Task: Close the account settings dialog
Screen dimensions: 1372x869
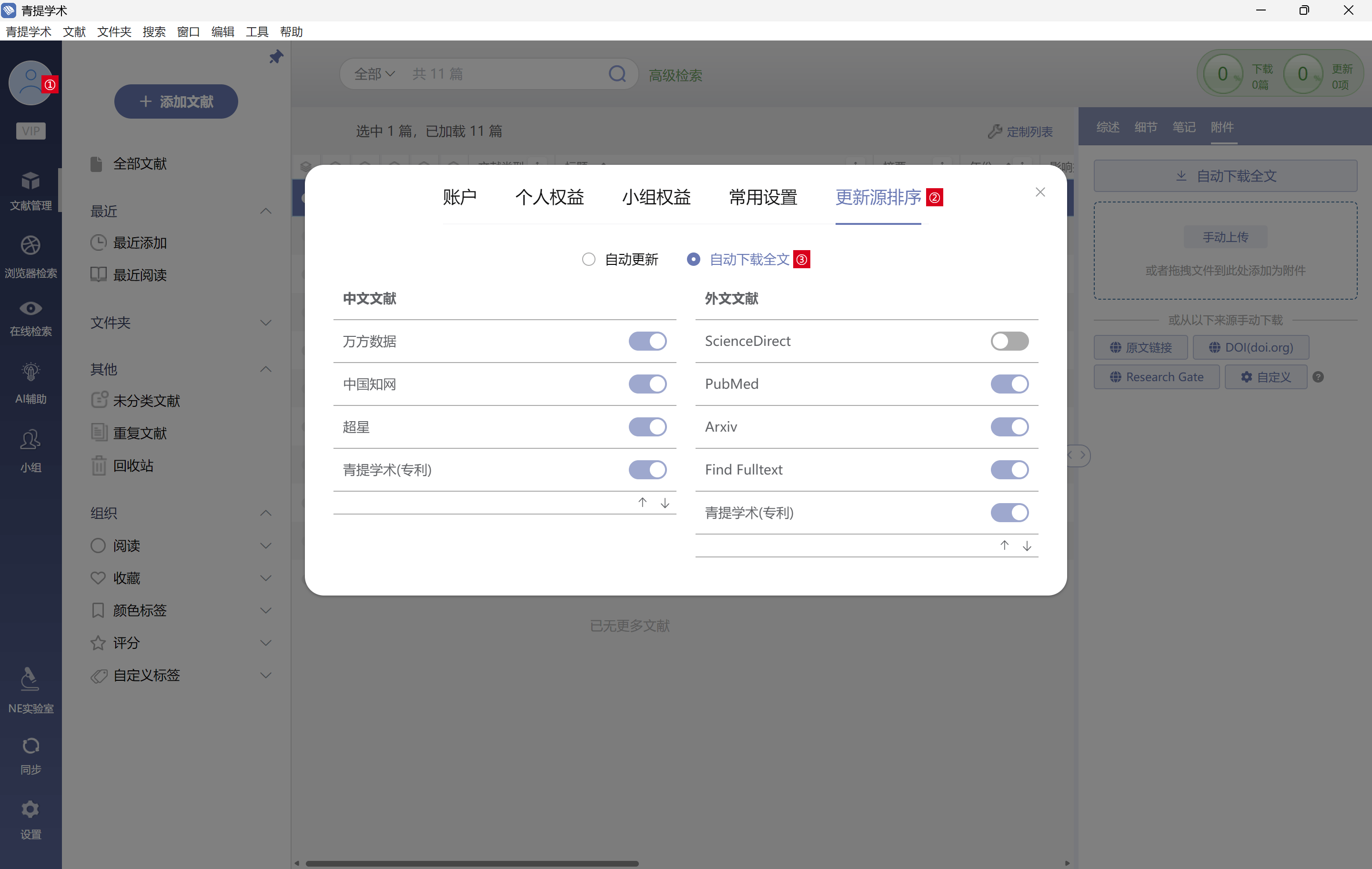Action: click(1040, 192)
